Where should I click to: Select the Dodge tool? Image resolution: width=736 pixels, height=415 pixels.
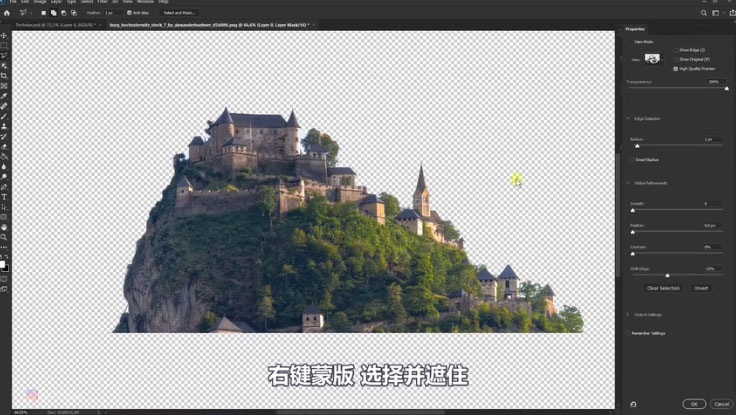point(4,177)
